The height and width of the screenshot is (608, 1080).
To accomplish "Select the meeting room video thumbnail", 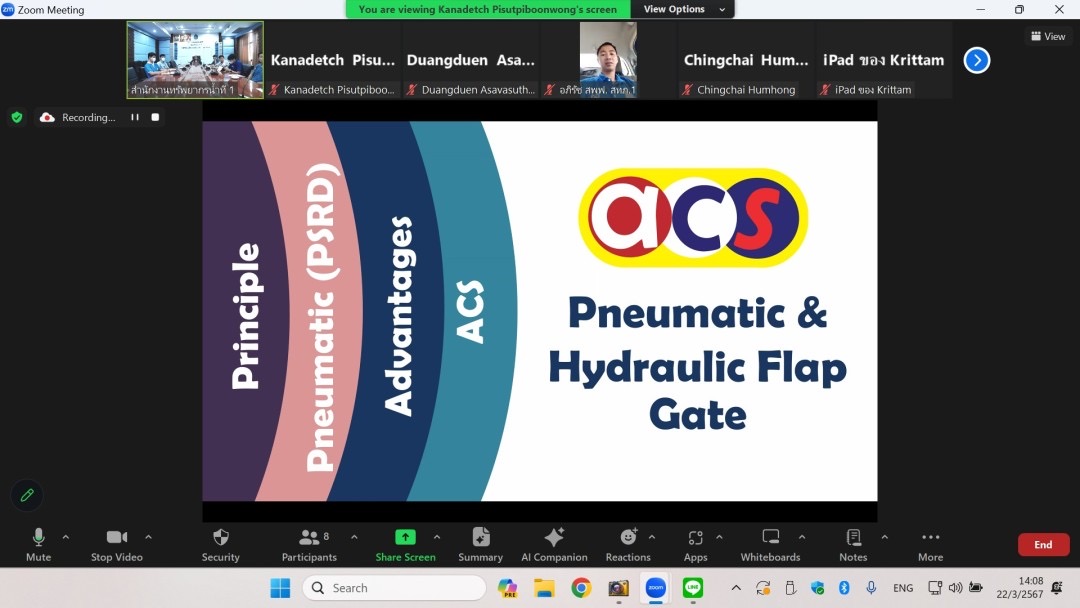I will (x=195, y=60).
